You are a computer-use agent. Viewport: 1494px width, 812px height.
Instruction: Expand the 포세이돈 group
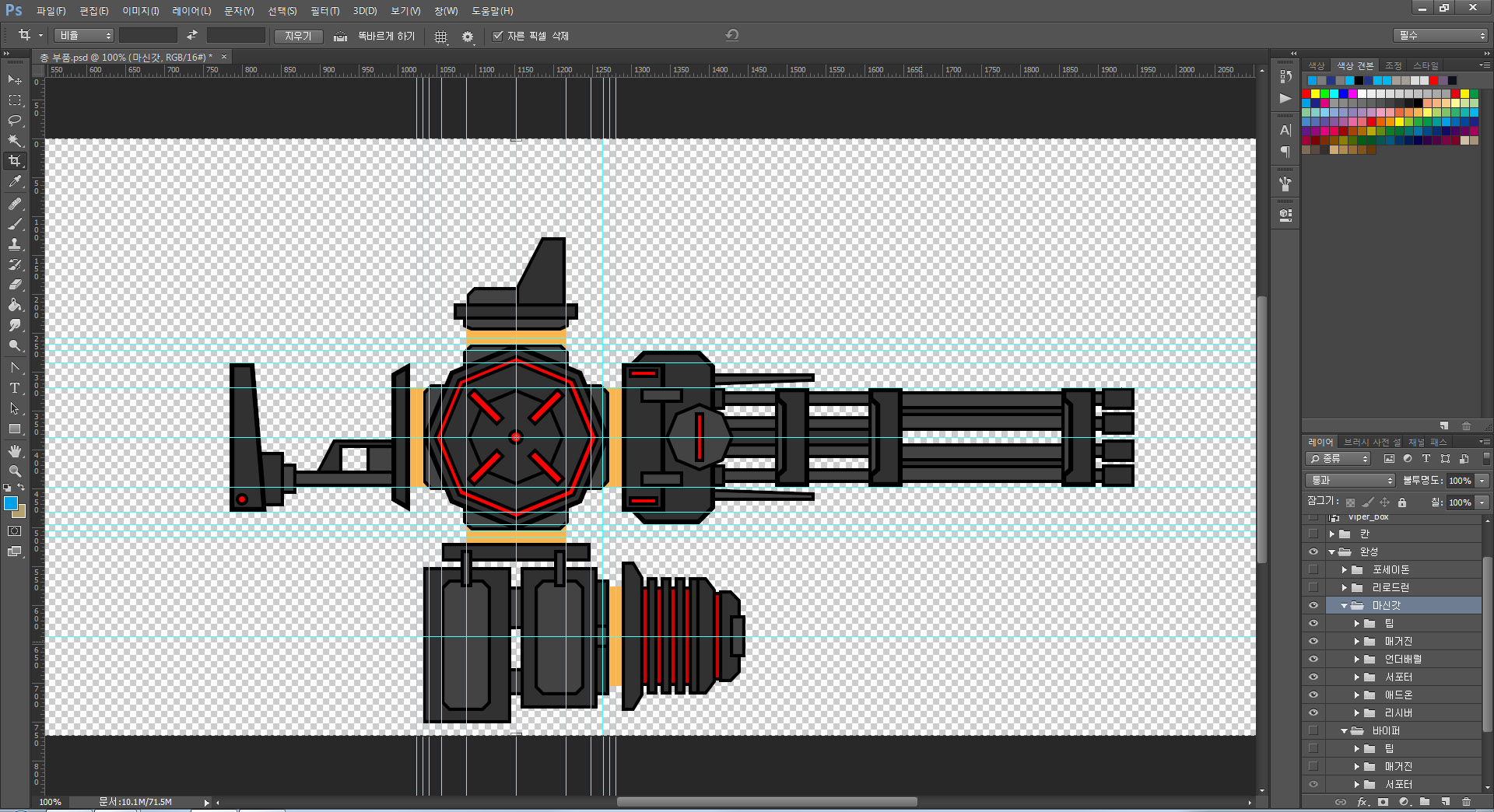point(1345,570)
